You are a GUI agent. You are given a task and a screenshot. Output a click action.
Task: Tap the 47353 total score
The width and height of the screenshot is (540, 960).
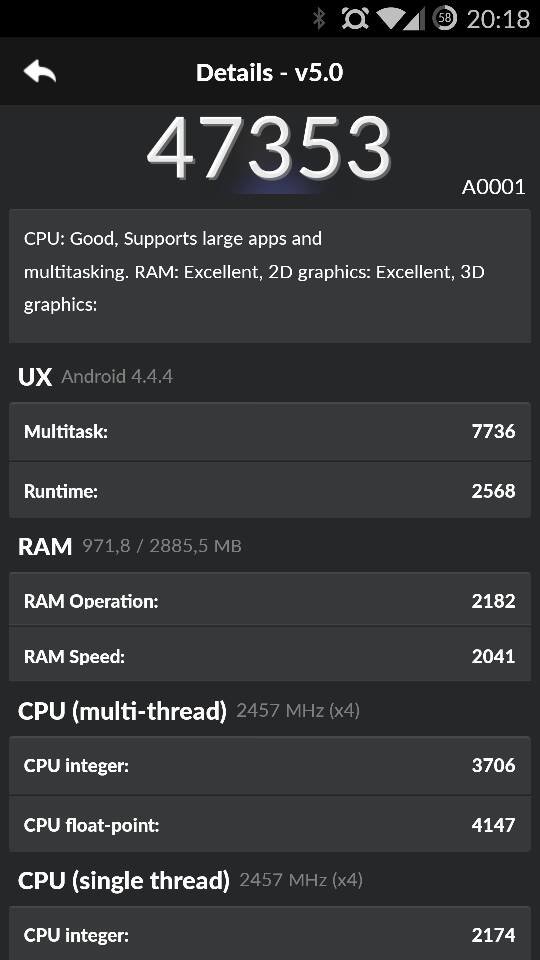pos(269,148)
